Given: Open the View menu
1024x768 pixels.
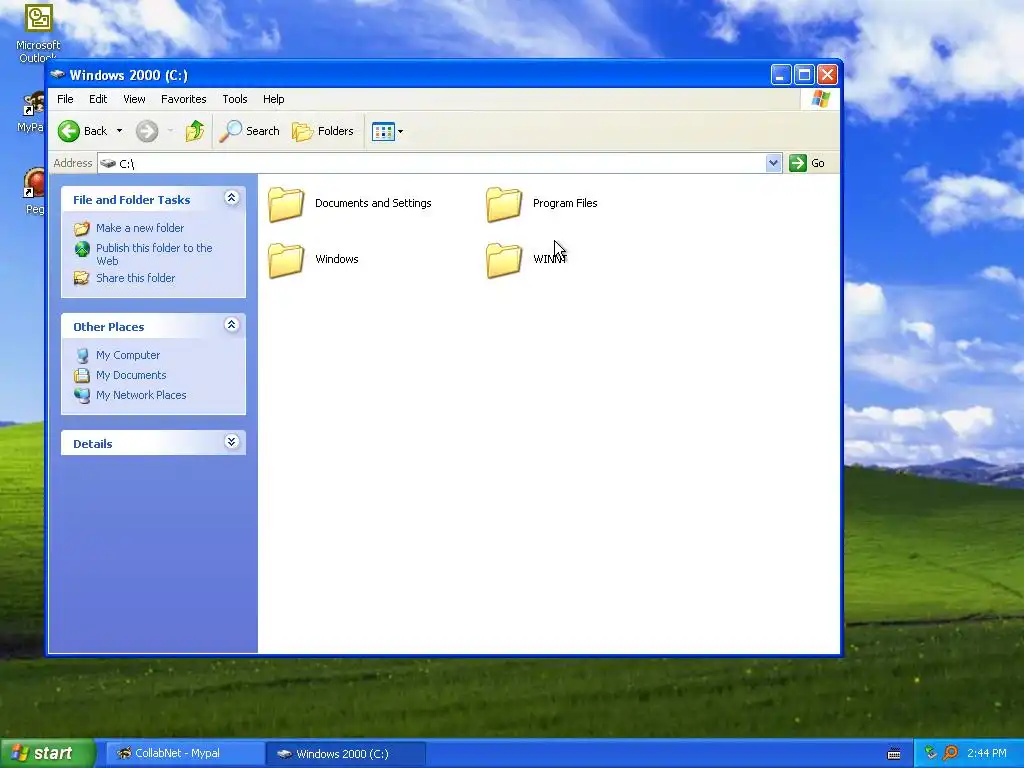Looking at the screenshot, I should 134,99.
